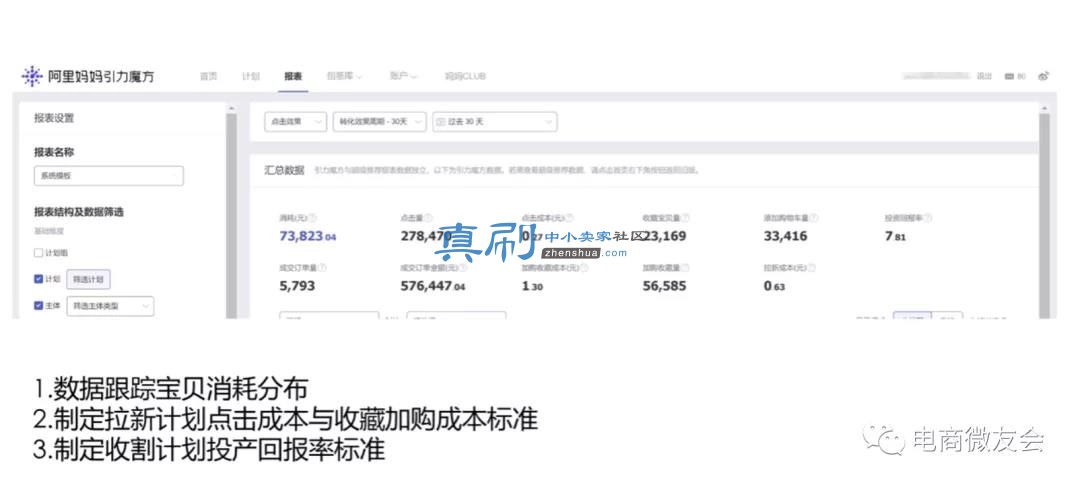1080x487 pixels.
Task: Click the up arrow of settings panel scrollbar
Action: [231, 109]
